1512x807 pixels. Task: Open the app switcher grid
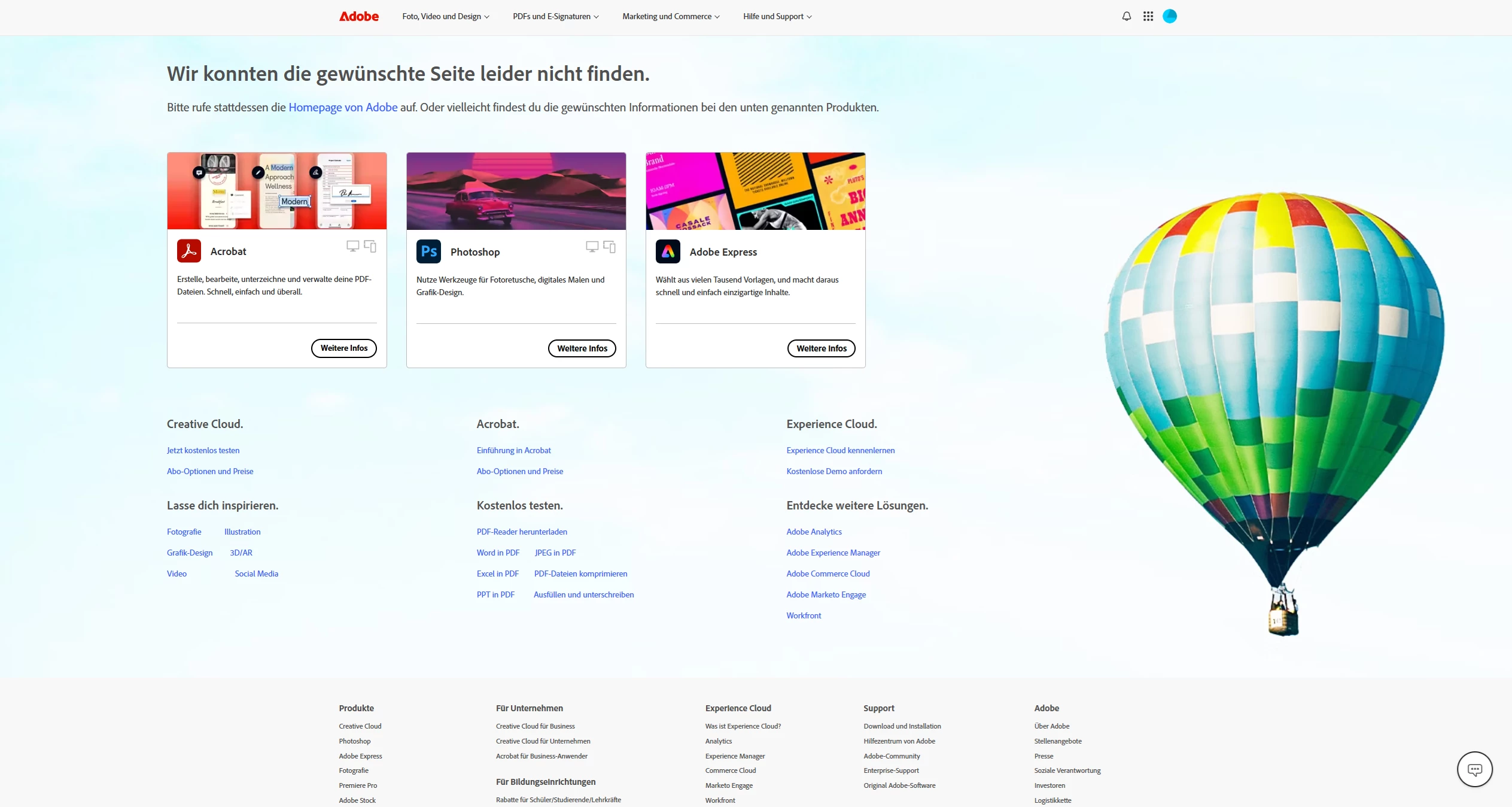(x=1148, y=16)
